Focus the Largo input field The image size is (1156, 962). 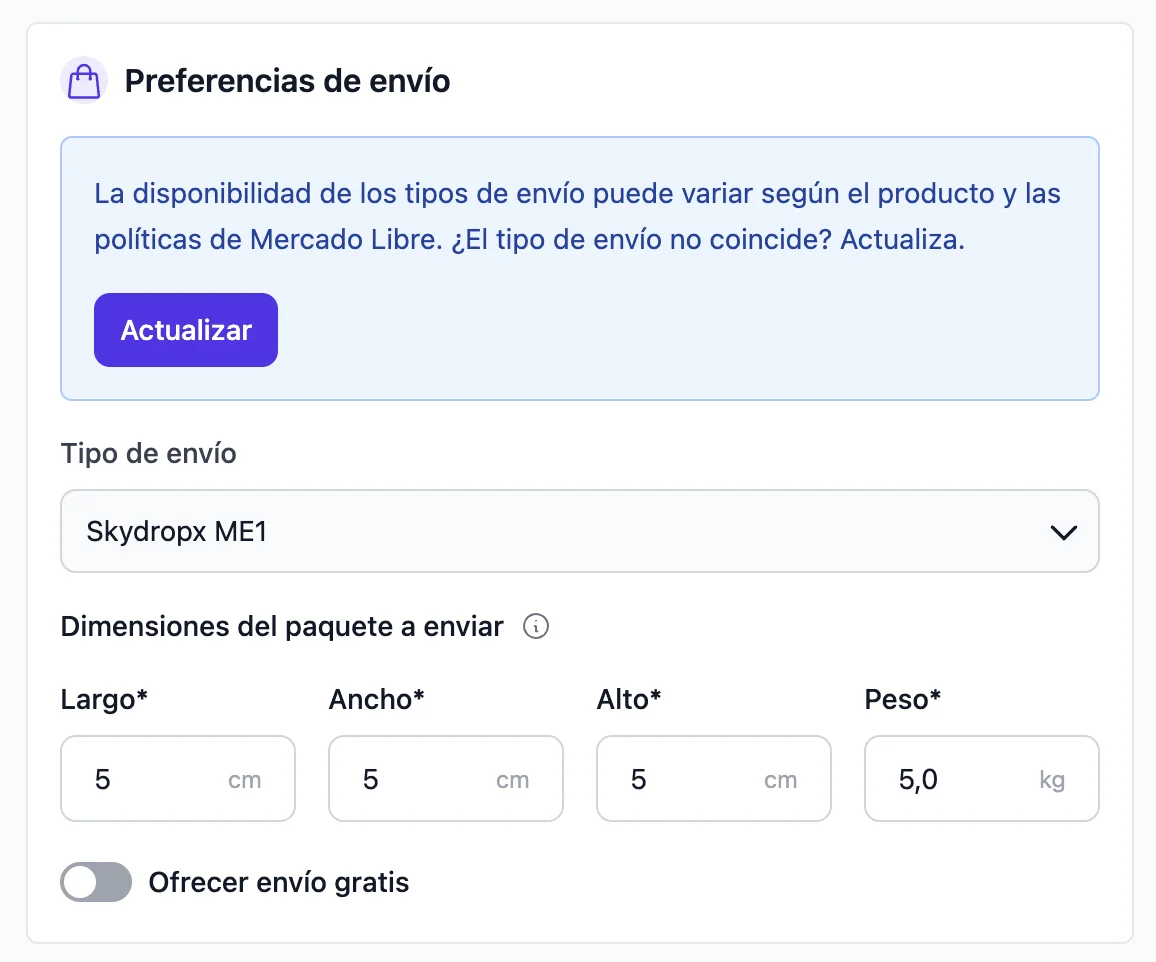click(x=178, y=778)
